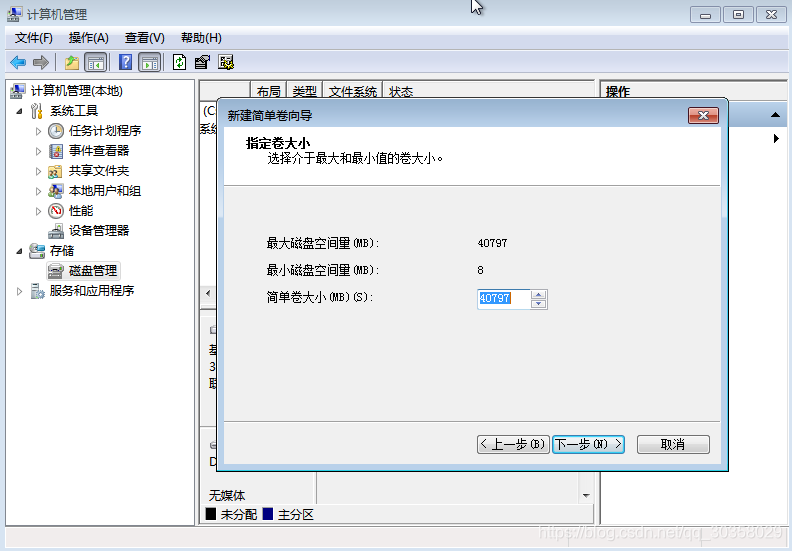The height and width of the screenshot is (551, 792).
Task: Expand the 性能 node
Action: click(38, 211)
